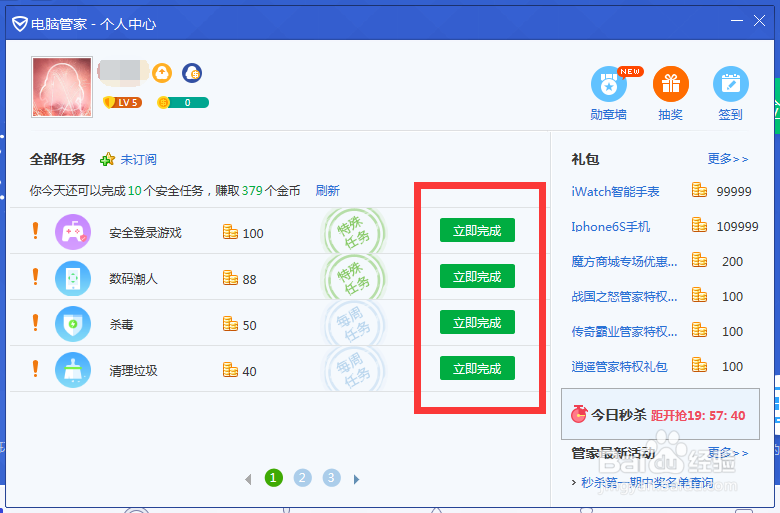This screenshot has height=513, width=780.
Task: Click the 全部任务 heading
Action: pyautogui.click(x=57, y=159)
